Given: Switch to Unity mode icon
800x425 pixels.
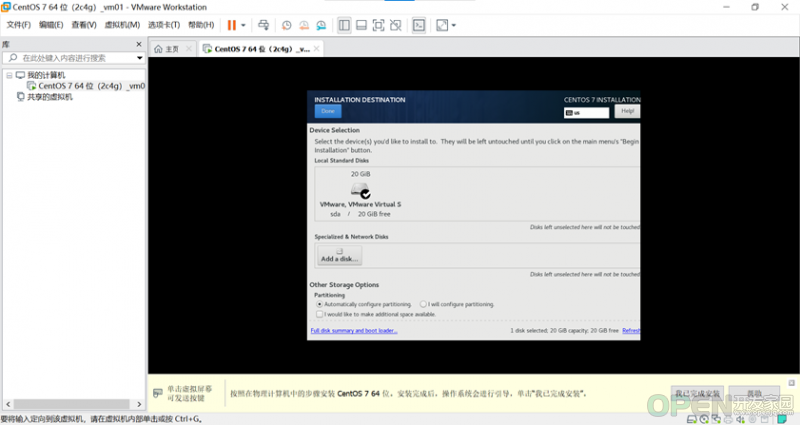Looking at the screenshot, I should click(x=395, y=25).
